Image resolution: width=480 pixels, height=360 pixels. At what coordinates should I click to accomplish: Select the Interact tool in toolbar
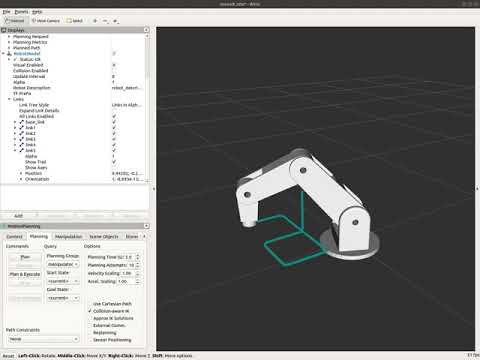coord(14,21)
